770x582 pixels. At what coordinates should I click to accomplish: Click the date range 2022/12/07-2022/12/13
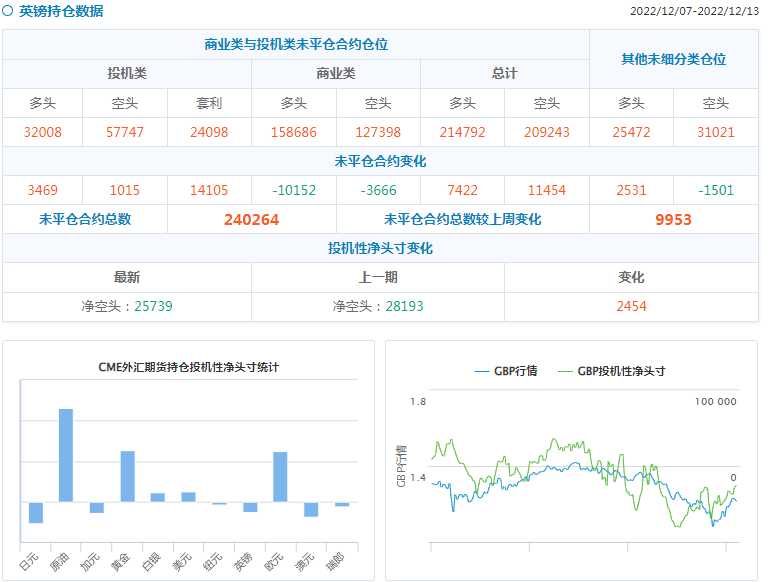click(695, 12)
